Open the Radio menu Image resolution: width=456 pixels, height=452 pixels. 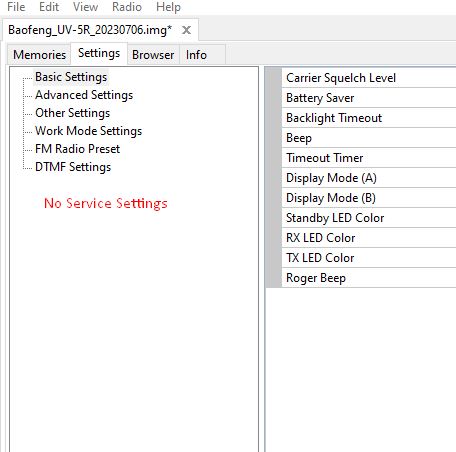(x=127, y=7)
